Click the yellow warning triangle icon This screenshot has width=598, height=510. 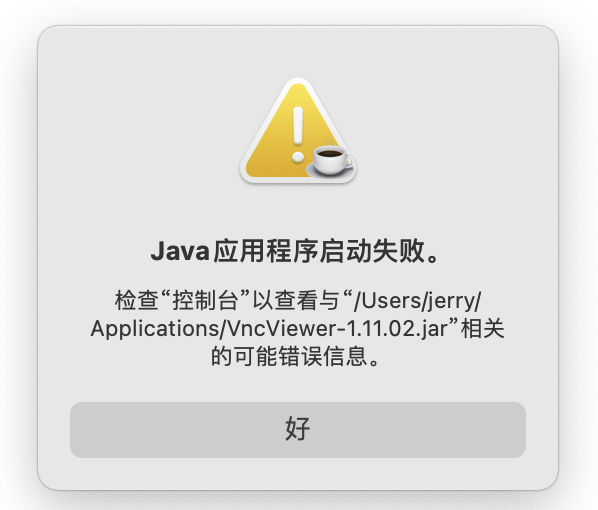coord(296,132)
